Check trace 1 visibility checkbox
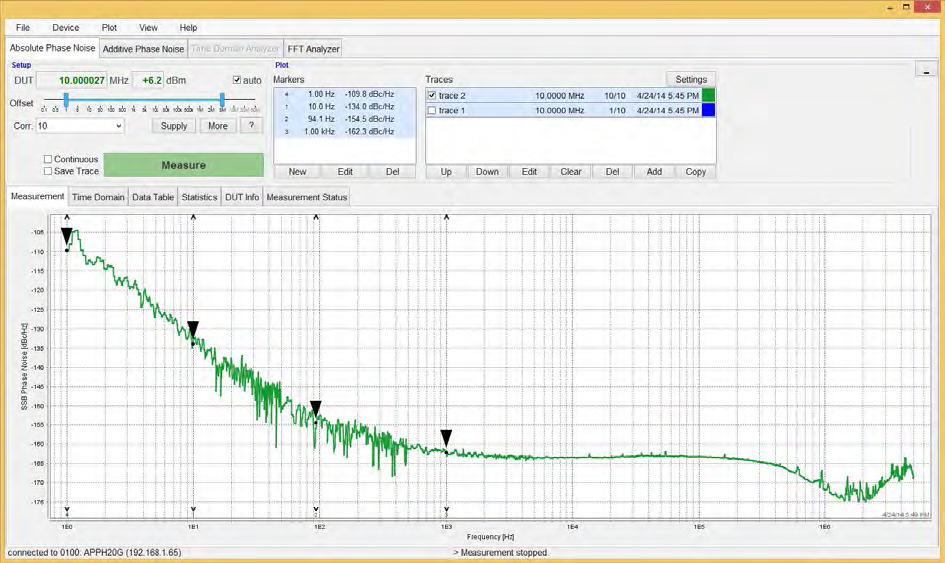 coord(432,110)
